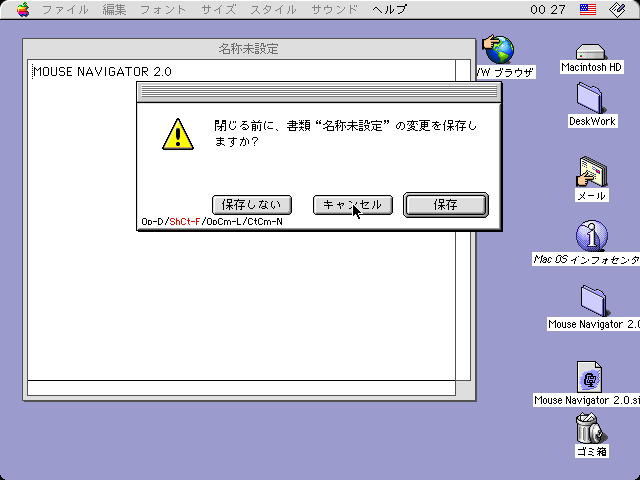Open the スタイル menu
This screenshot has height=480, width=640.
pos(273,9)
